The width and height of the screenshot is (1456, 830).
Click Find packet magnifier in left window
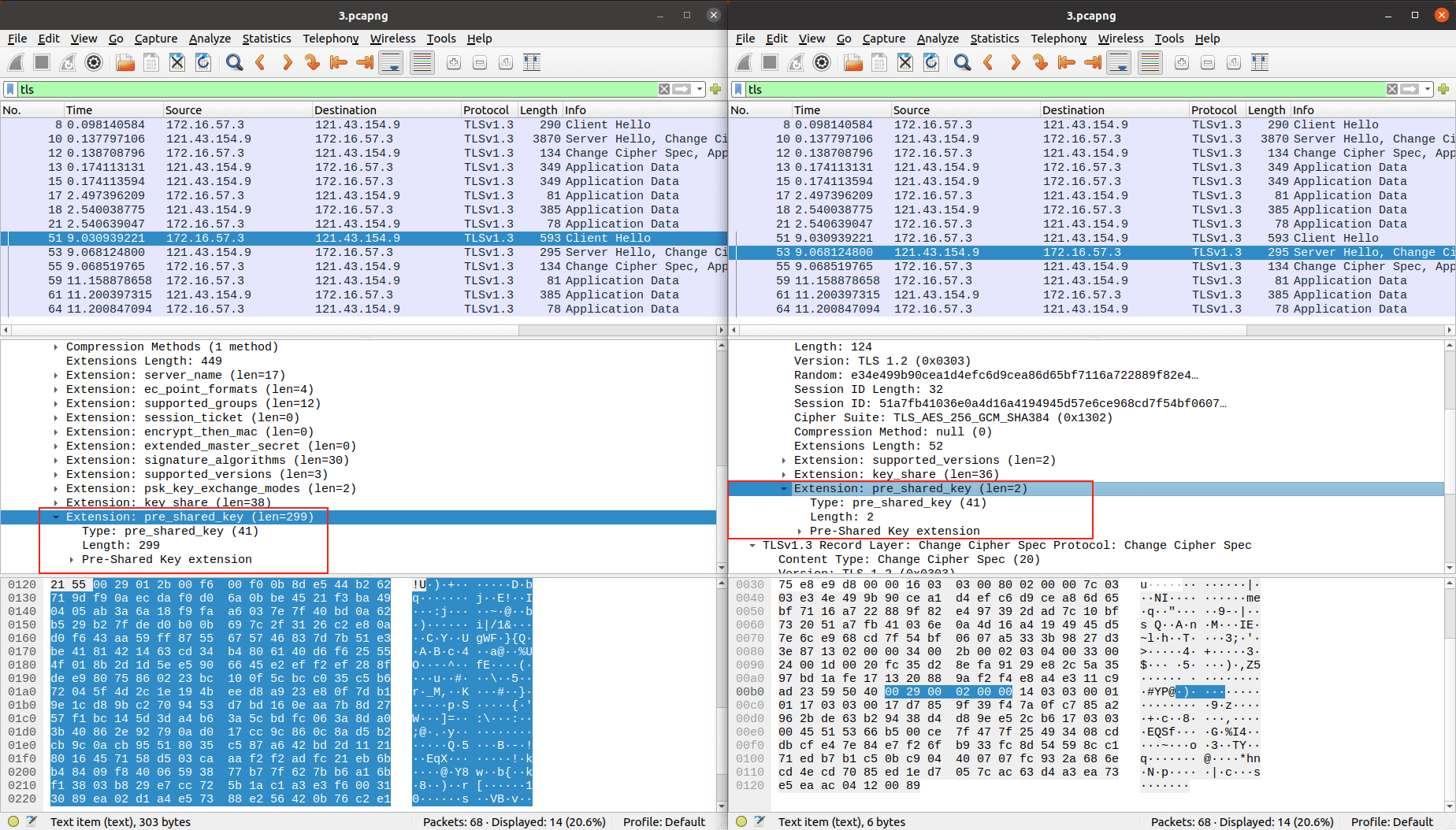[x=234, y=62]
